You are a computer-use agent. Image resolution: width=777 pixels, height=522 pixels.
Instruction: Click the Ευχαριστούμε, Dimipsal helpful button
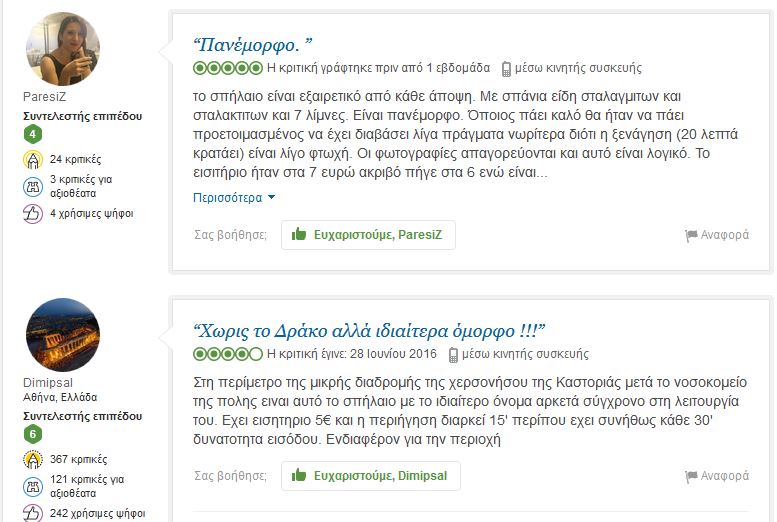pos(371,476)
